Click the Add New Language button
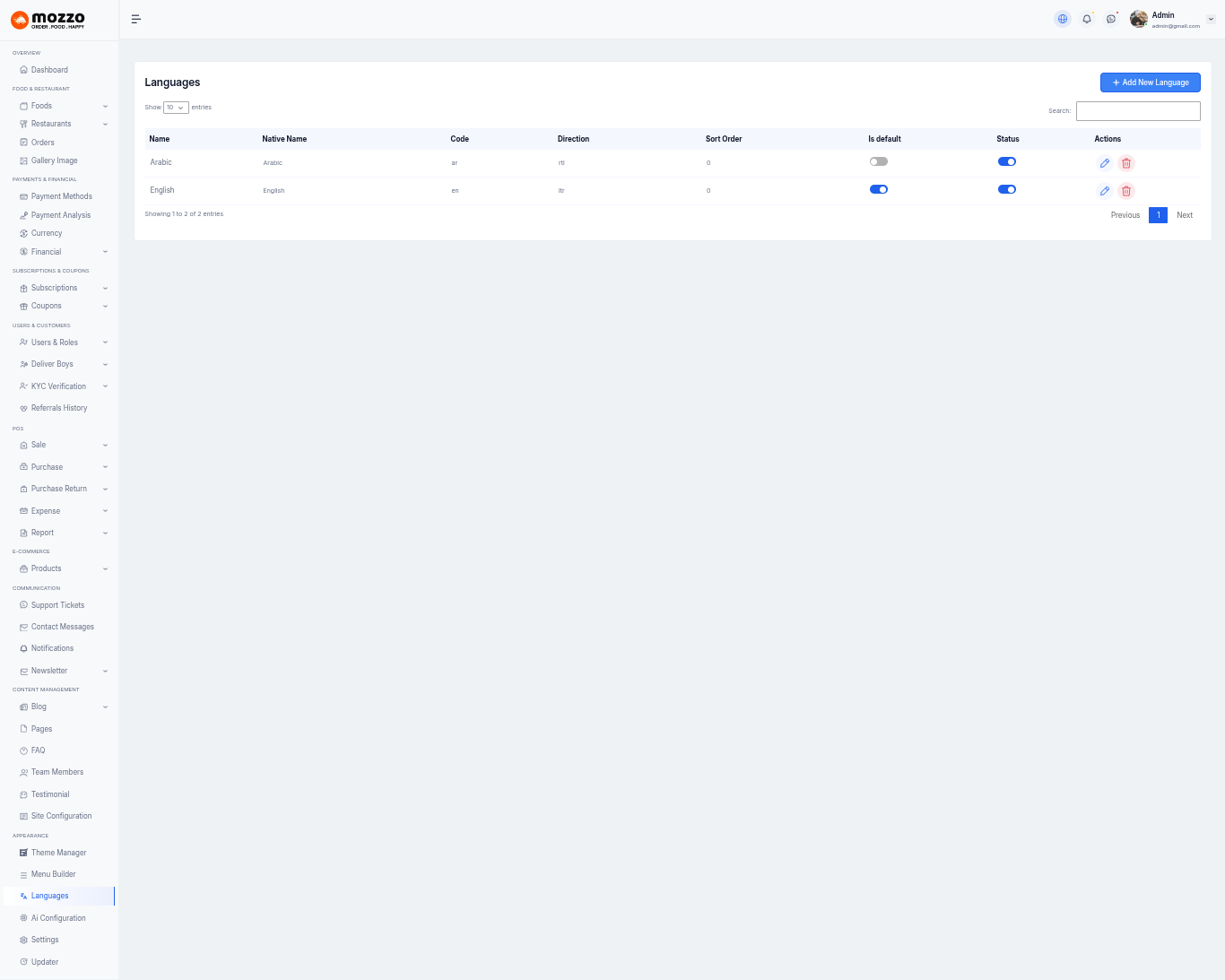The image size is (1225, 980). click(x=1150, y=82)
